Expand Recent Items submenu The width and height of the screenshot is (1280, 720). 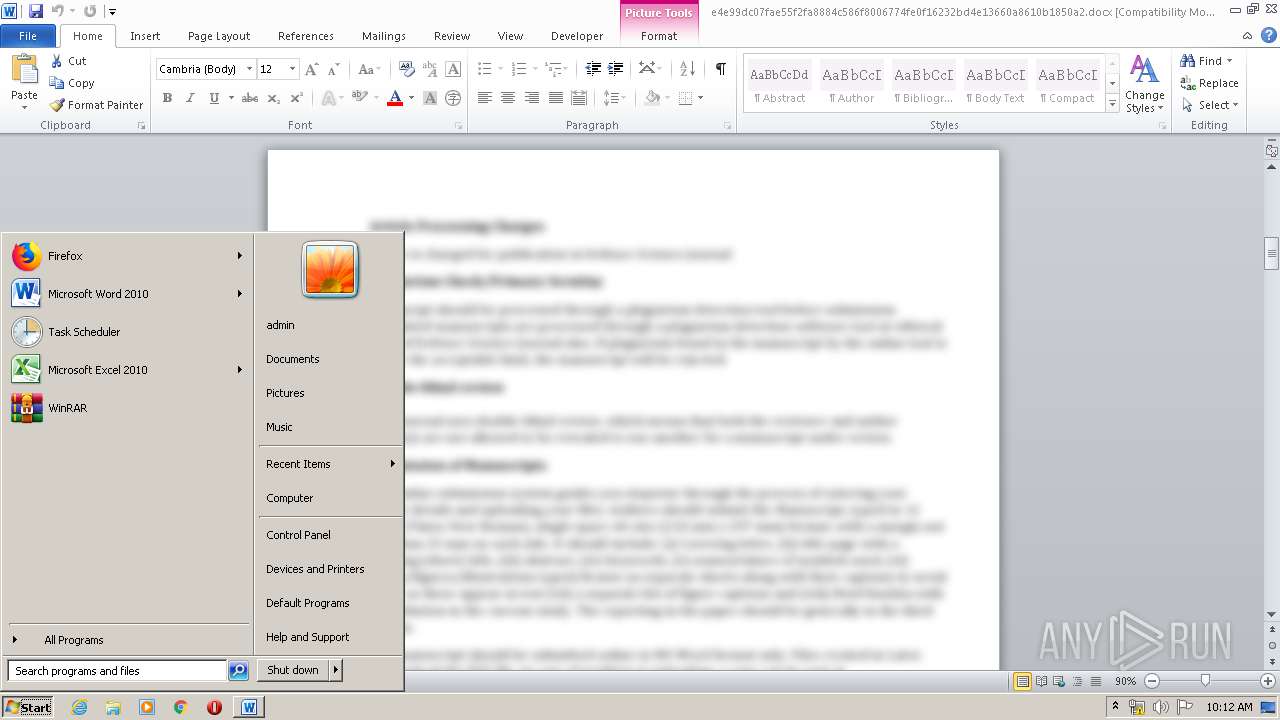pyautogui.click(x=393, y=464)
